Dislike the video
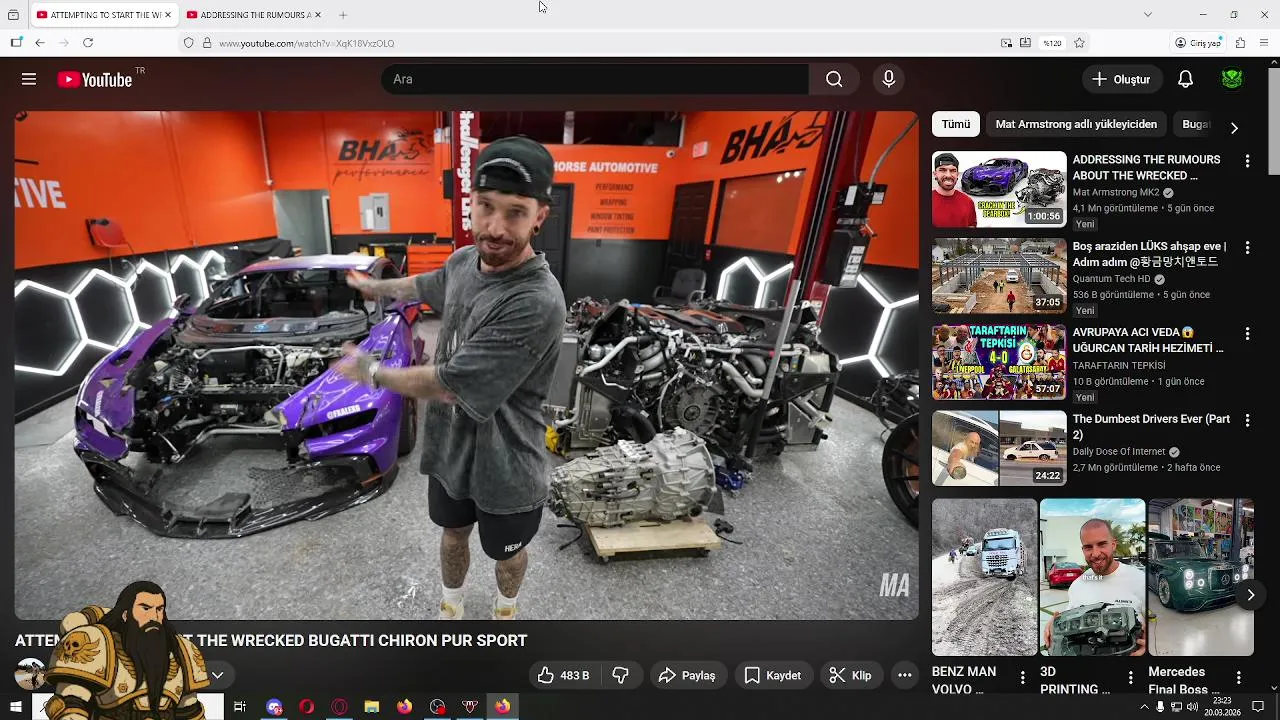Viewport: 1280px width, 720px height. (620, 675)
